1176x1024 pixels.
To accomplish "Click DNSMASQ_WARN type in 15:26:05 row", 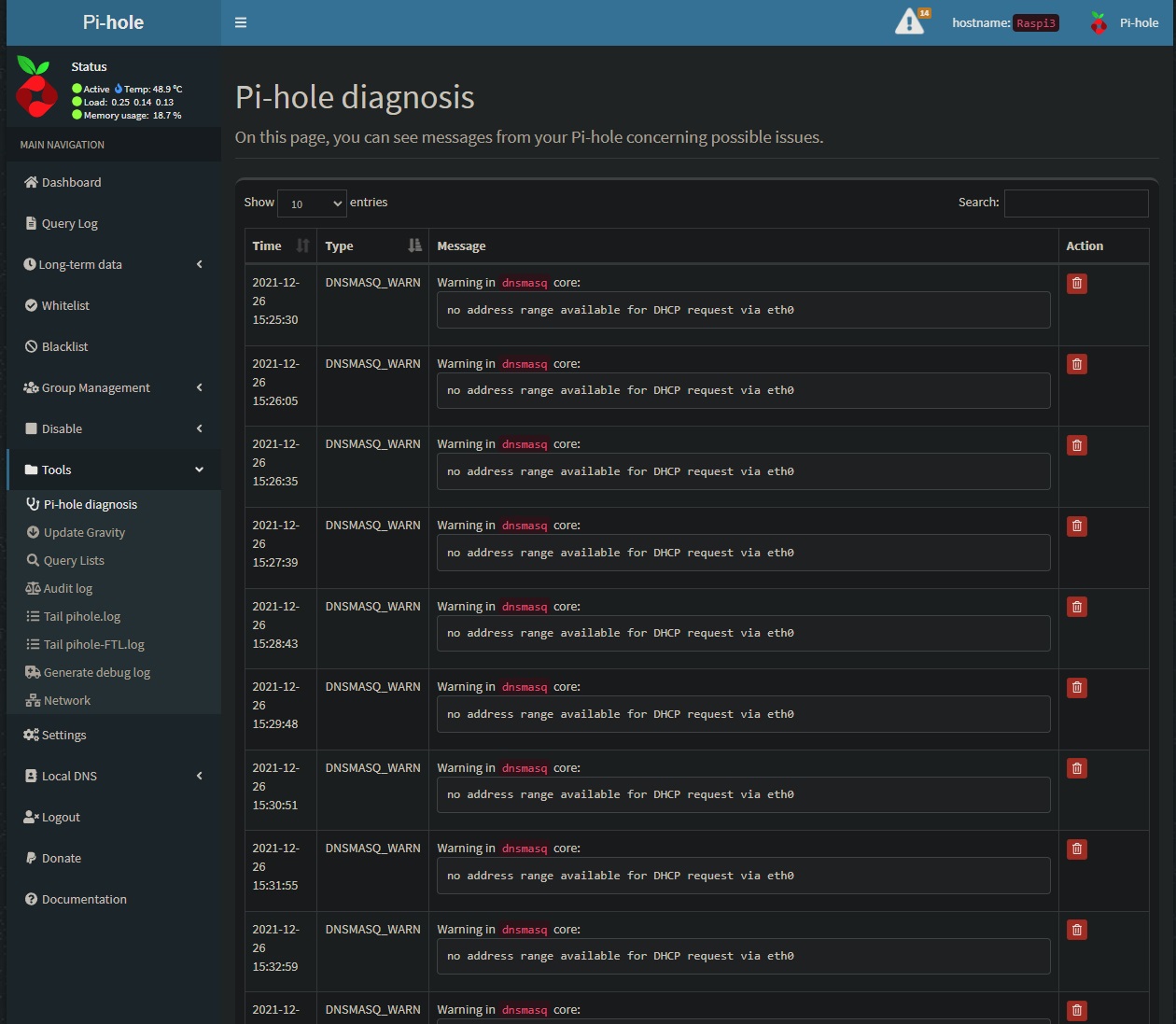I will coord(372,364).
